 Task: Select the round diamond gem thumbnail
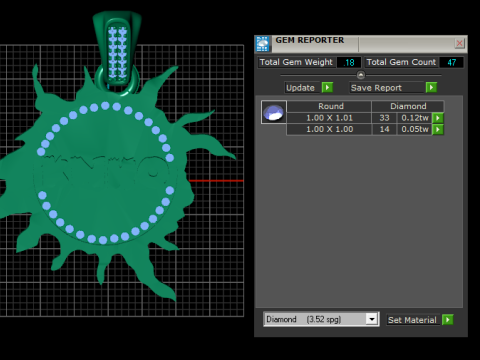click(273, 112)
